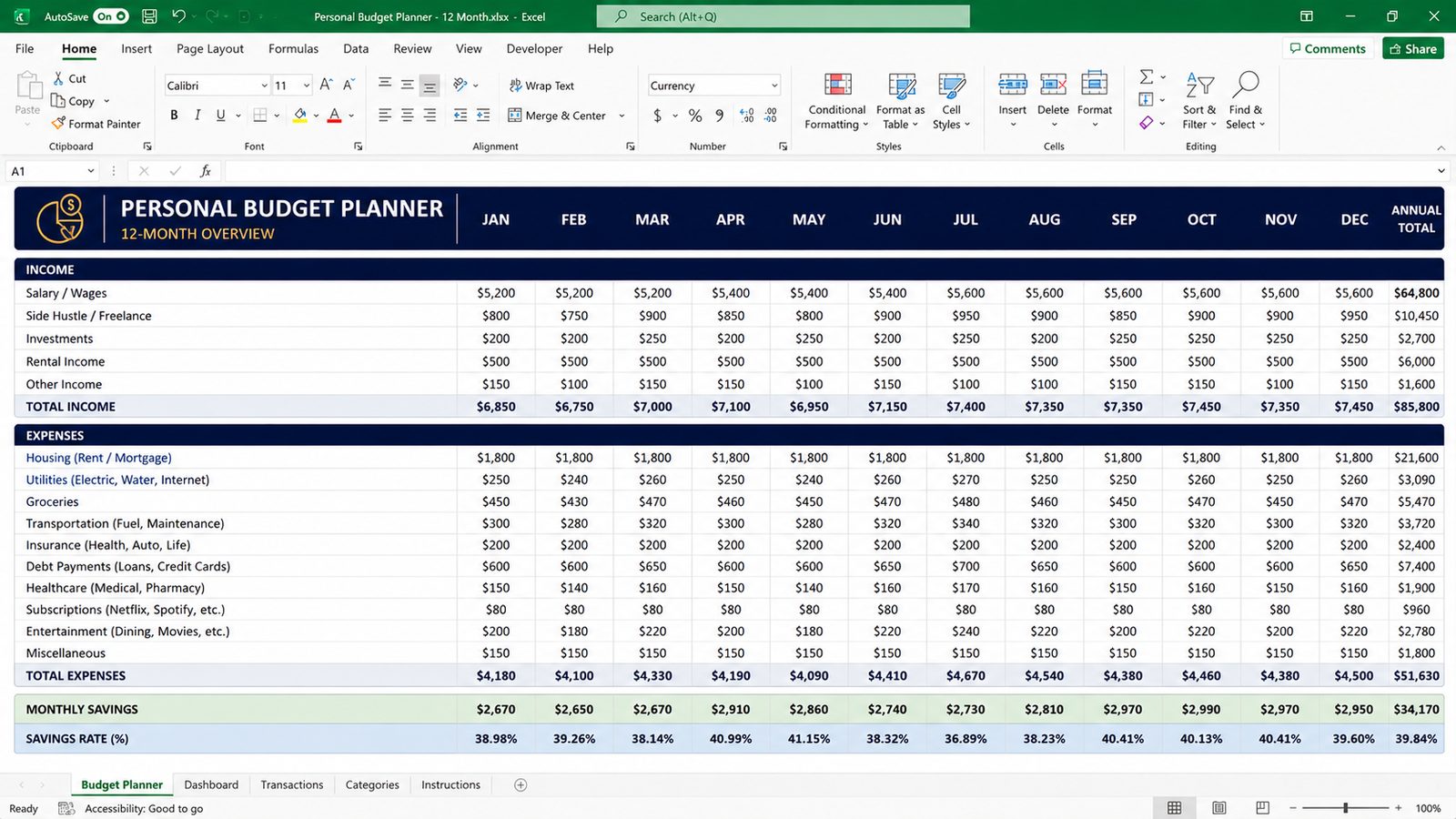Image resolution: width=1456 pixels, height=819 pixels.
Task: Click the AutoSum sigma icon
Action: pyautogui.click(x=1147, y=76)
